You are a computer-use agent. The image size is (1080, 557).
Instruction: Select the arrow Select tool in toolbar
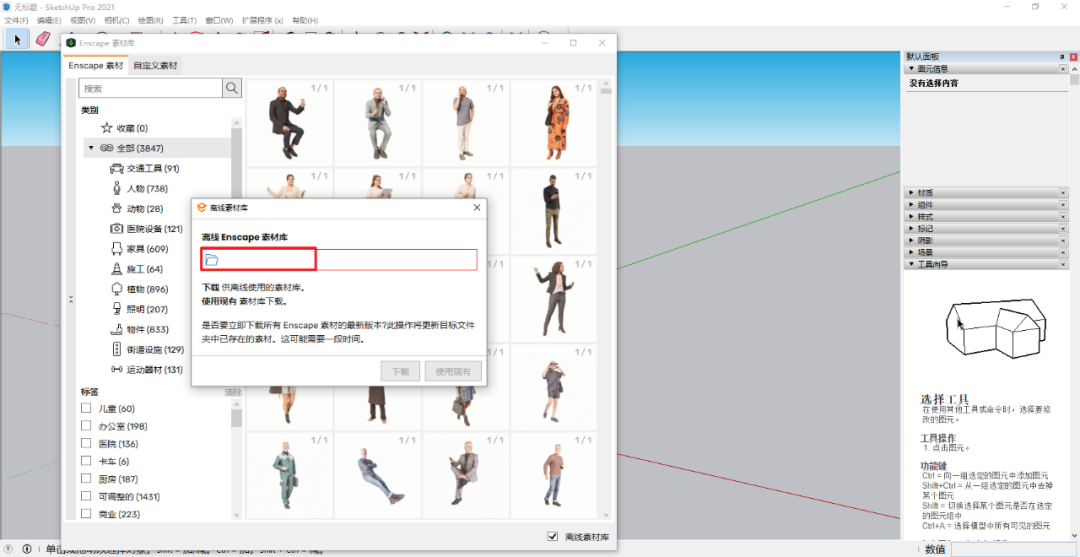click(17, 39)
